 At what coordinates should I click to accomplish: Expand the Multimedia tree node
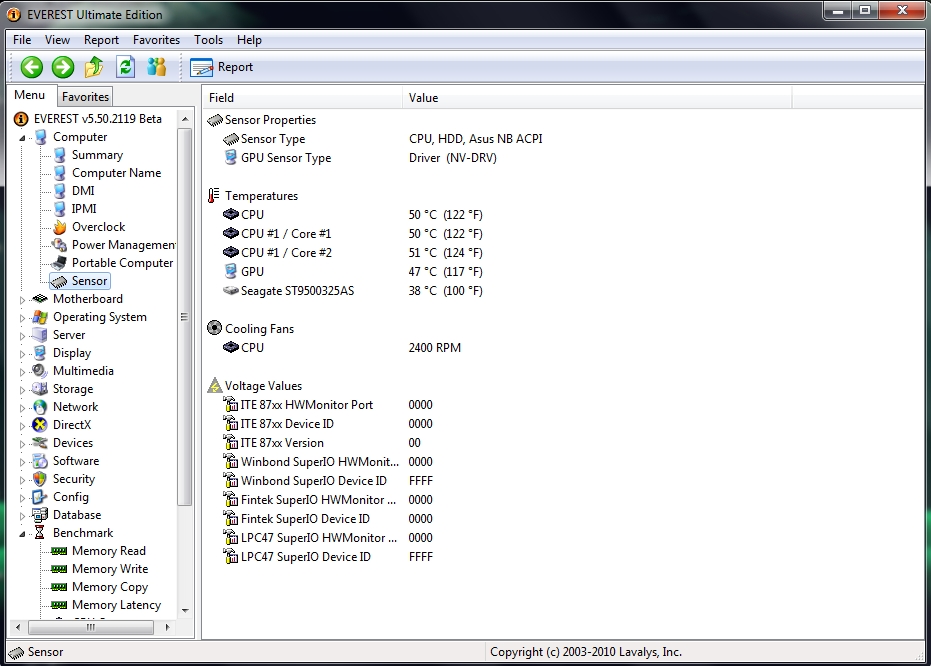click(x=23, y=372)
